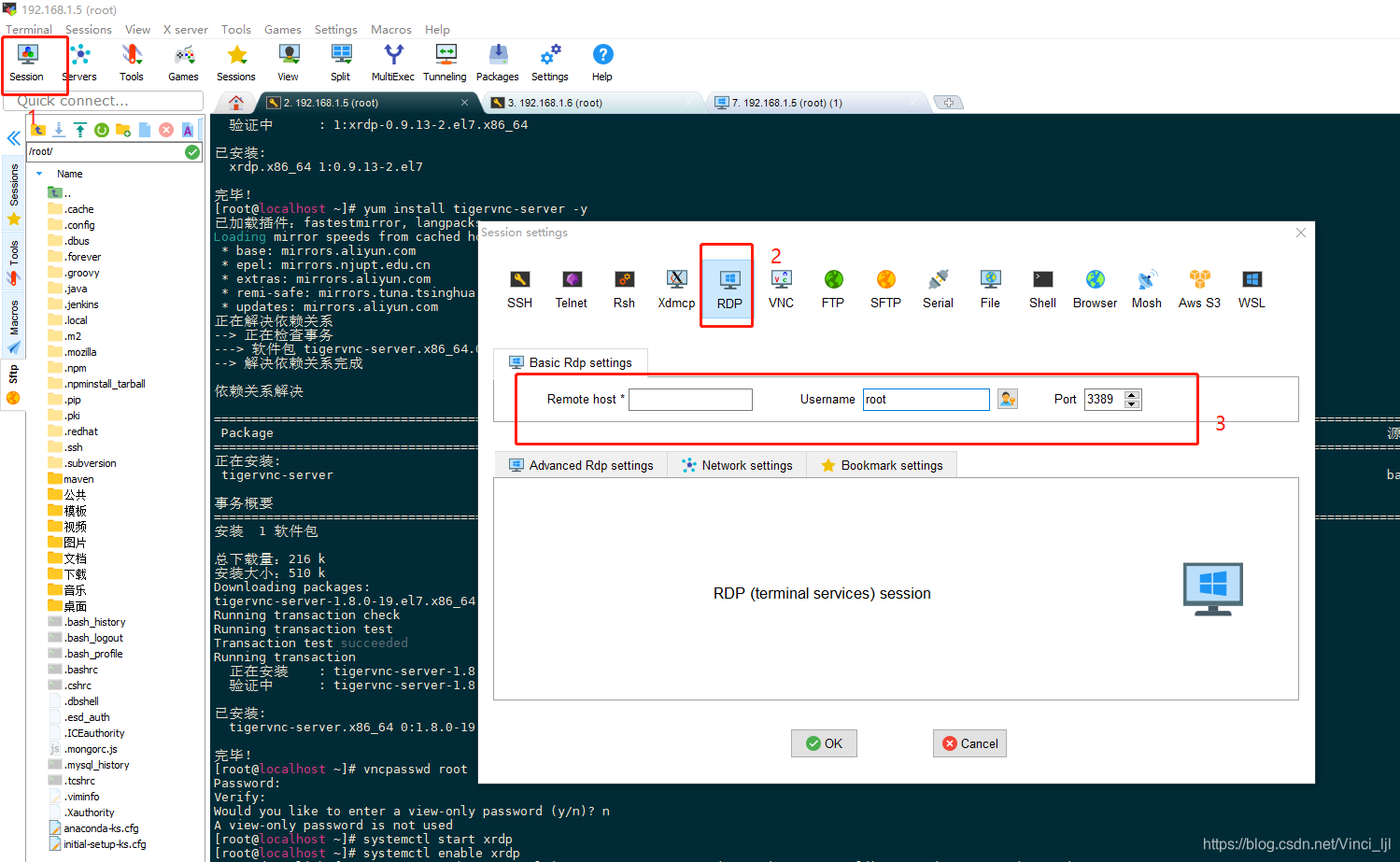The height and width of the screenshot is (862, 1400).
Task: Open the MultiExec tool
Action: click(392, 62)
